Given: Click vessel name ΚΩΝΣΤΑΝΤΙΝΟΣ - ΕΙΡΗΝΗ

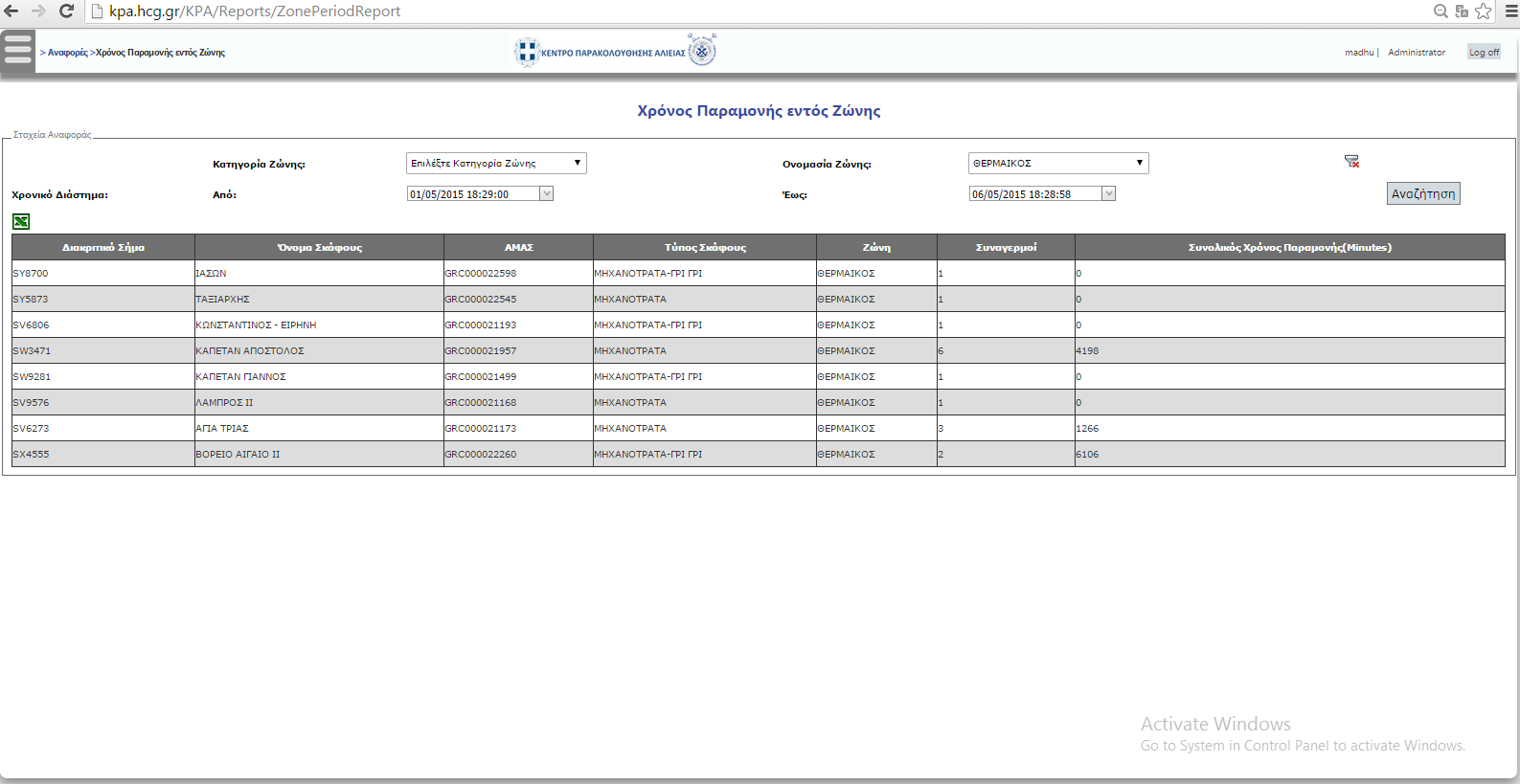Looking at the screenshot, I should click(x=256, y=325).
